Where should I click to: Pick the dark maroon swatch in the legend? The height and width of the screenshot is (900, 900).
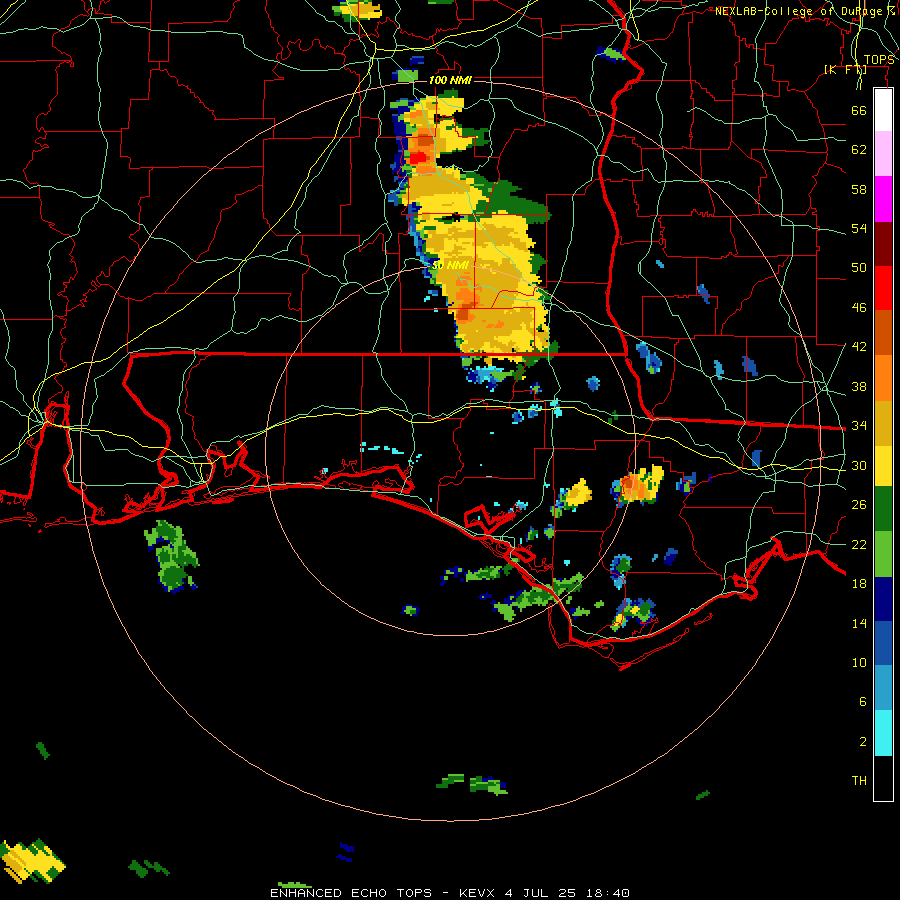tap(883, 244)
